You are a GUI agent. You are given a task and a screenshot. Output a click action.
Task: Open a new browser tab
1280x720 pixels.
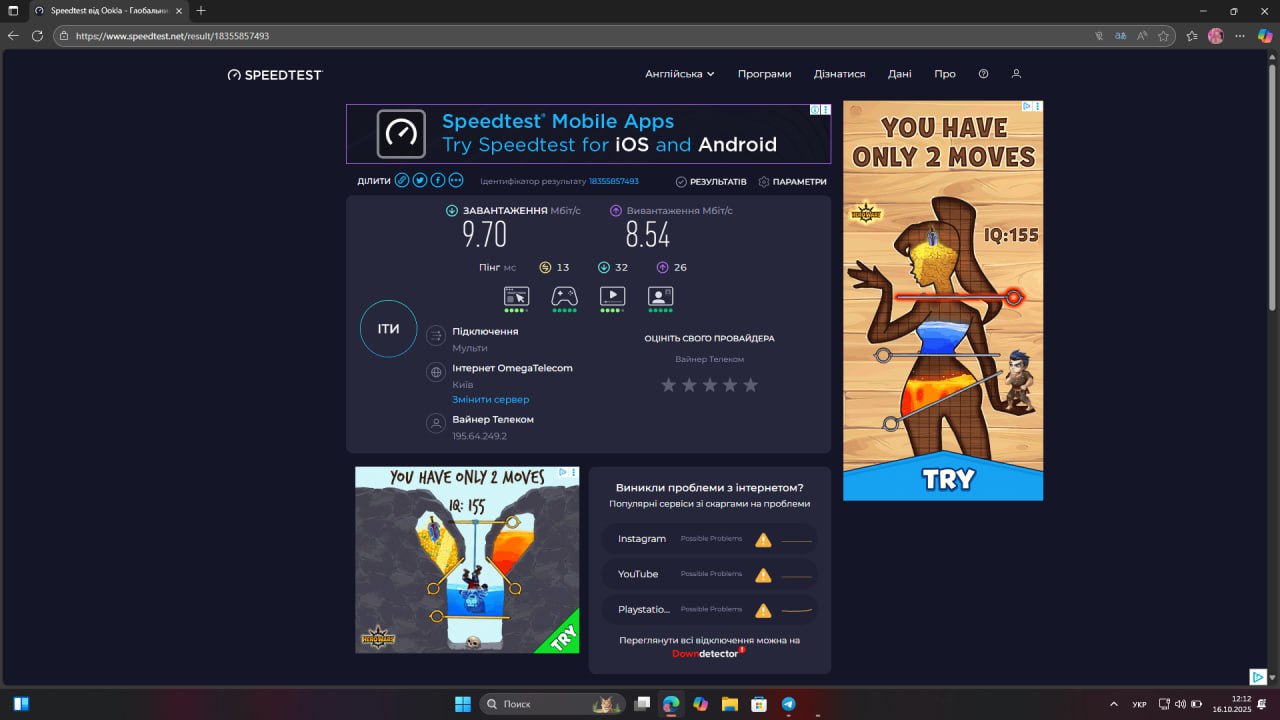(201, 10)
